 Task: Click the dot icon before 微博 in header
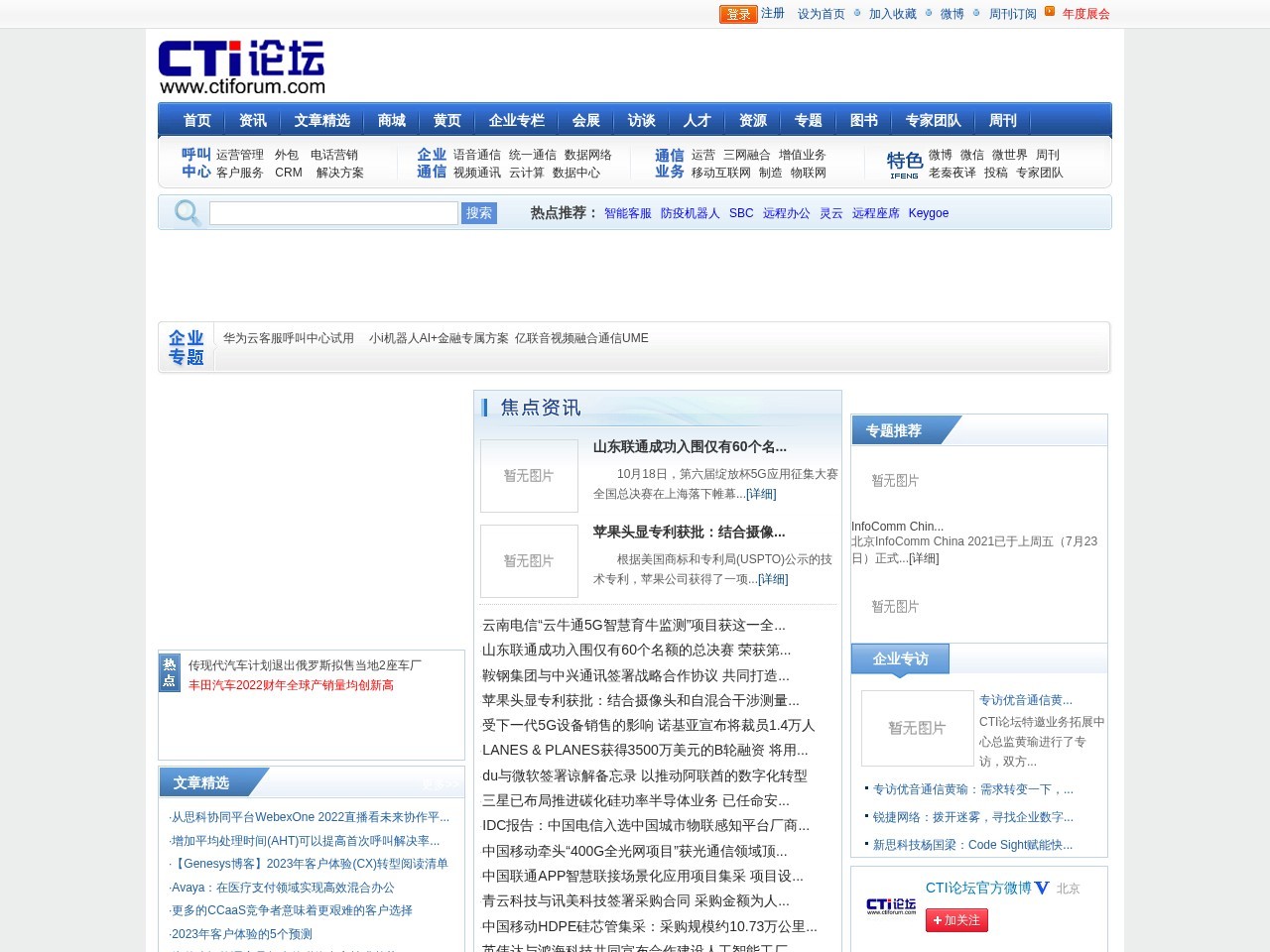coord(928,14)
